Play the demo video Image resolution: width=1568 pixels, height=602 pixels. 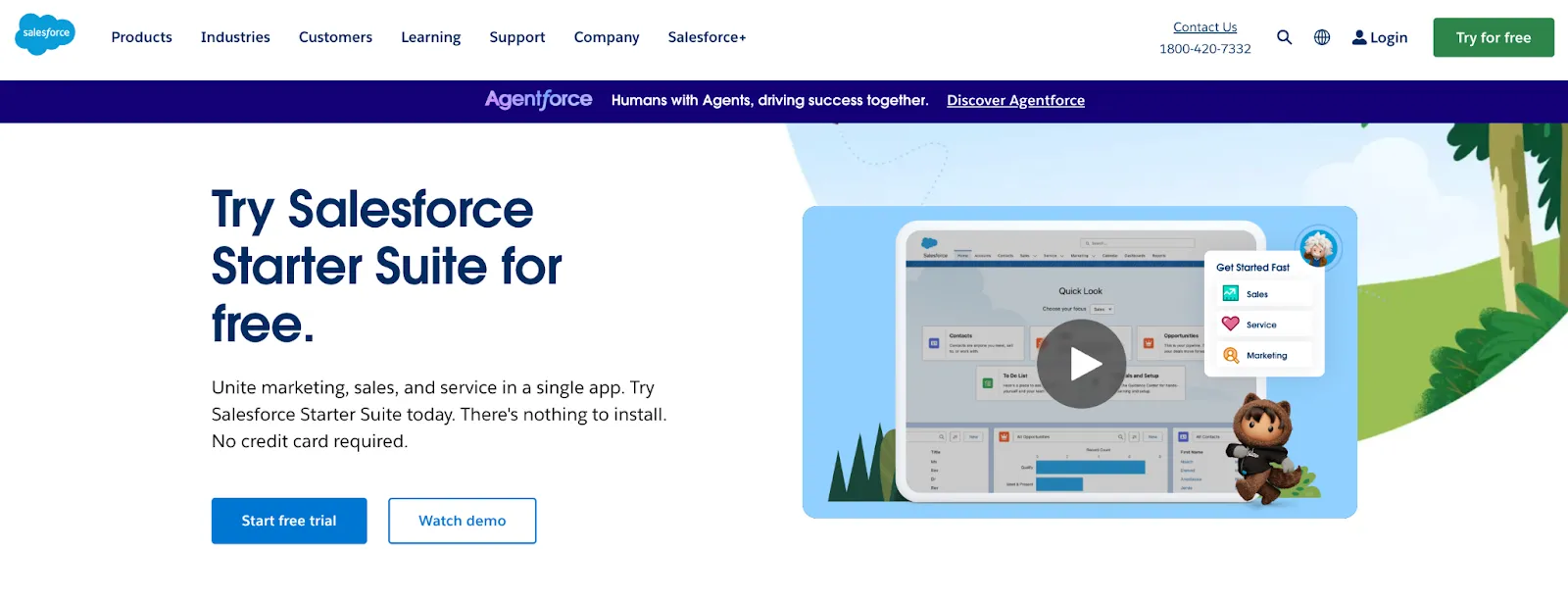point(1081,364)
